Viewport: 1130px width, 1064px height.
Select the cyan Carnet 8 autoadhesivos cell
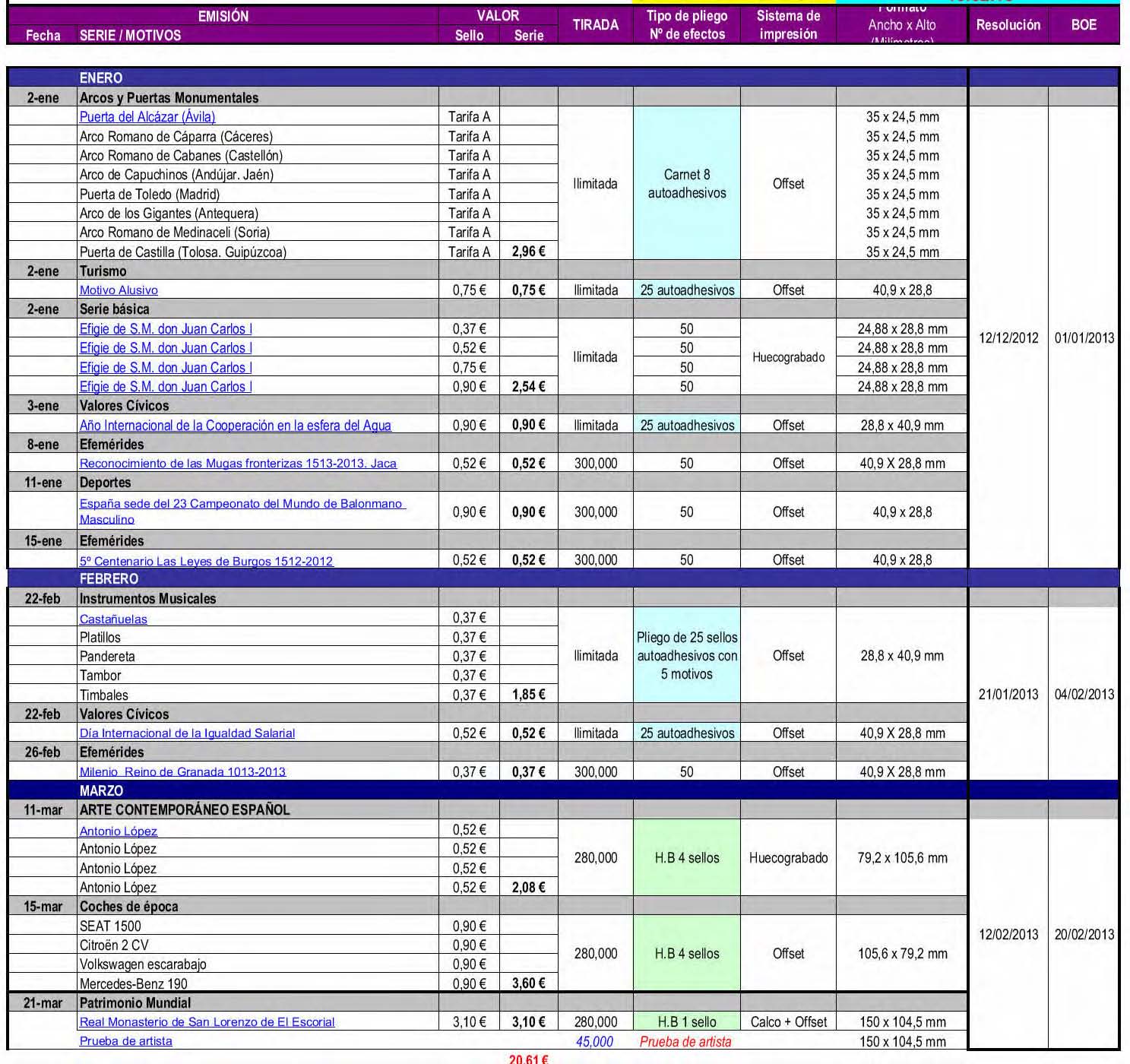click(x=686, y=184)
